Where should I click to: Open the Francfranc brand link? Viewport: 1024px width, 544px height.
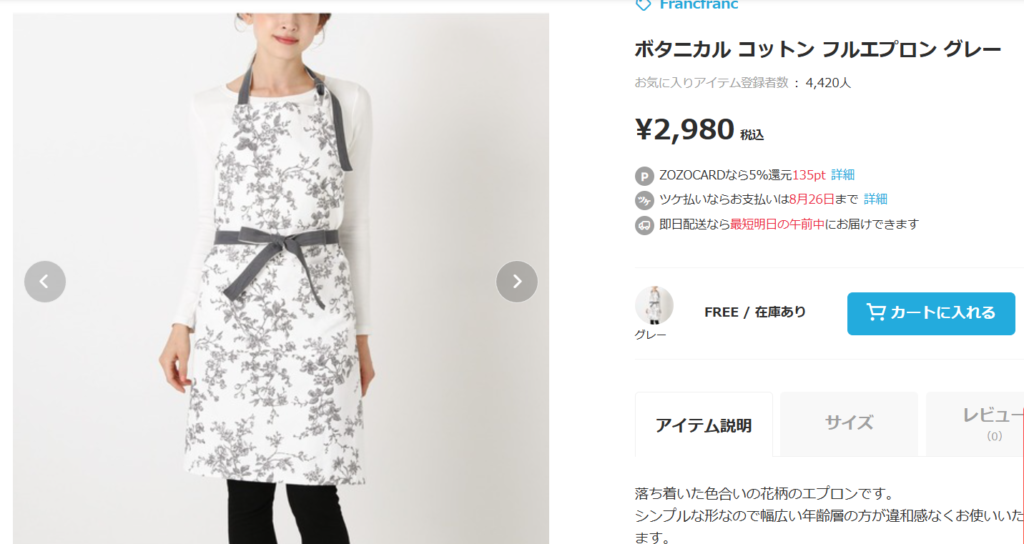698,5
